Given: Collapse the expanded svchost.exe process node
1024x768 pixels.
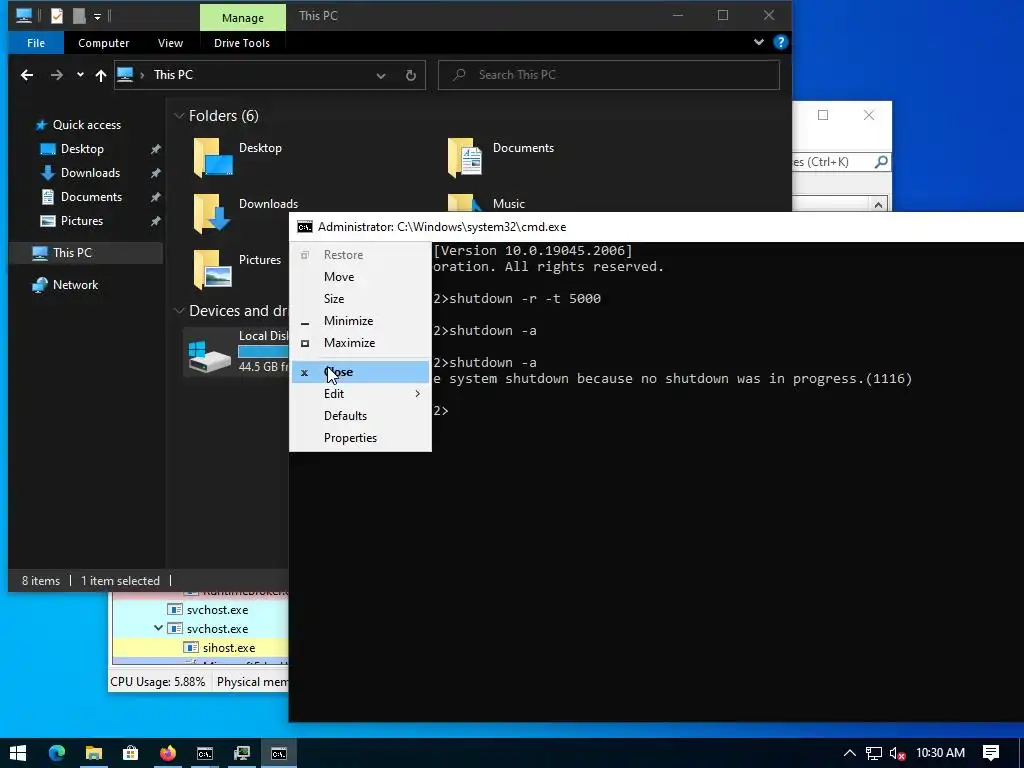Looking at the screenshot, I should 158,628.
